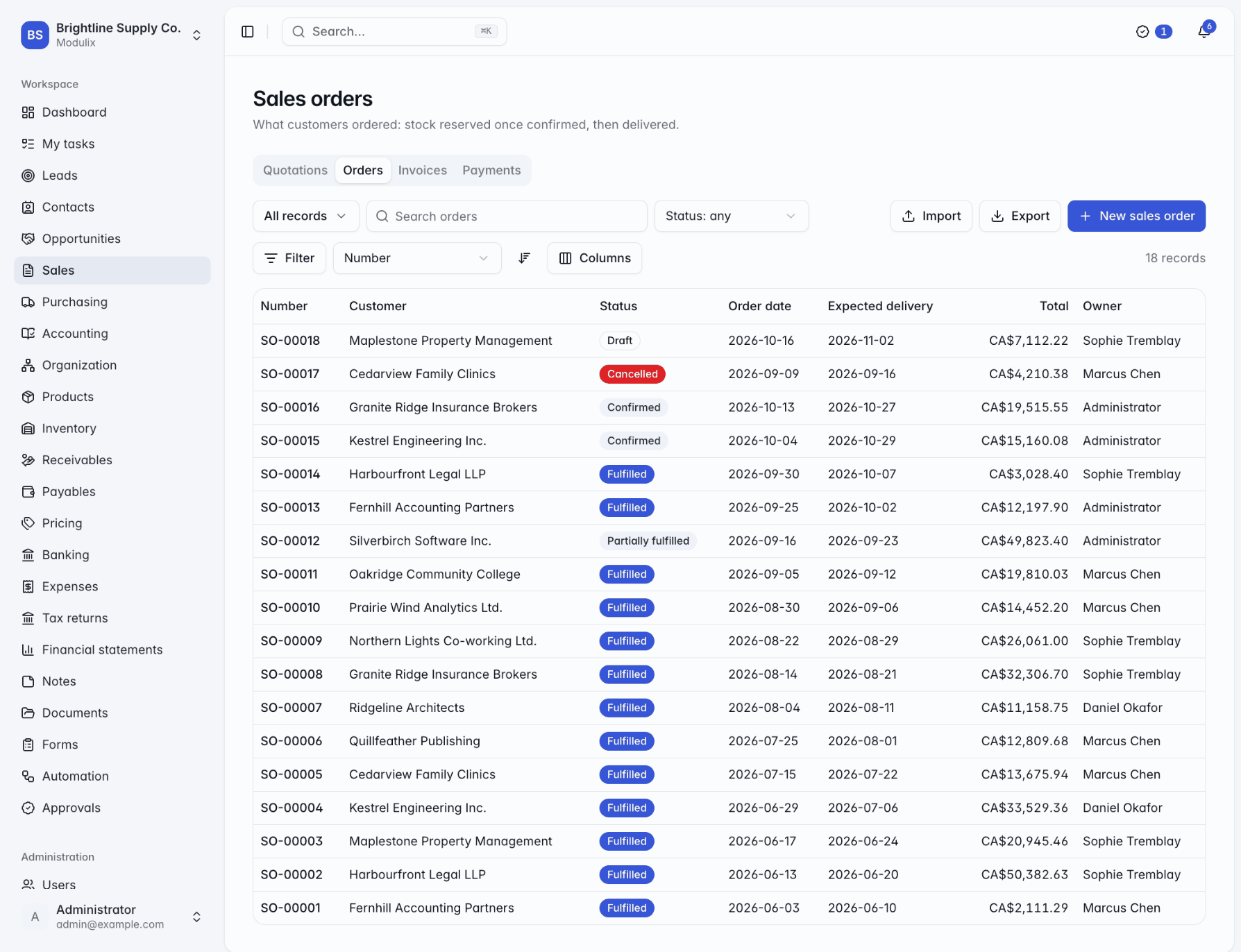Open Tax returns section
Viewport: 1241px width, 952px height.
point(112,618)
